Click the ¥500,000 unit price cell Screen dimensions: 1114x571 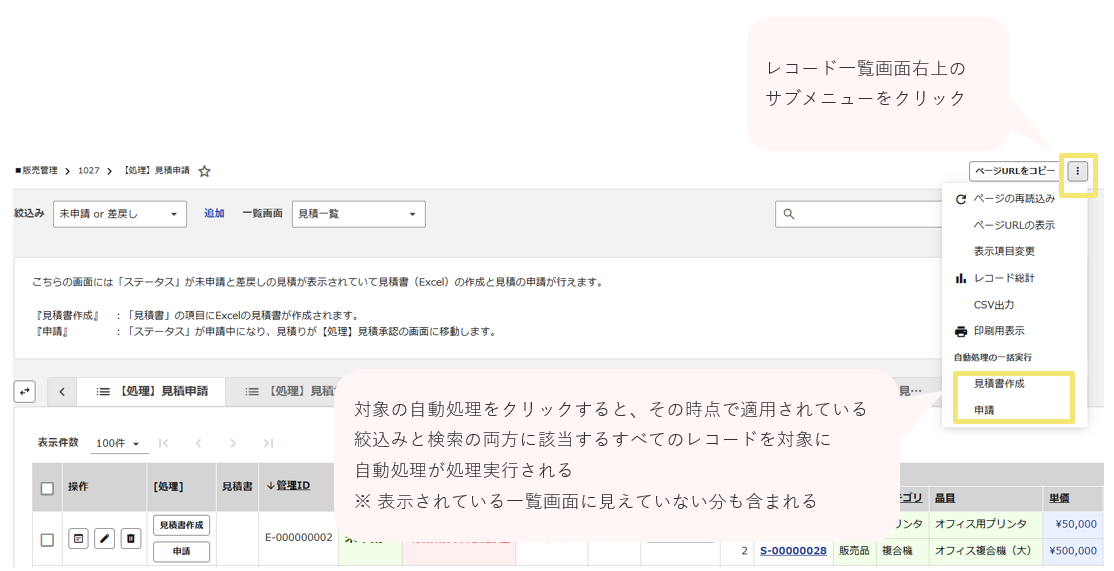[1073, 551]
